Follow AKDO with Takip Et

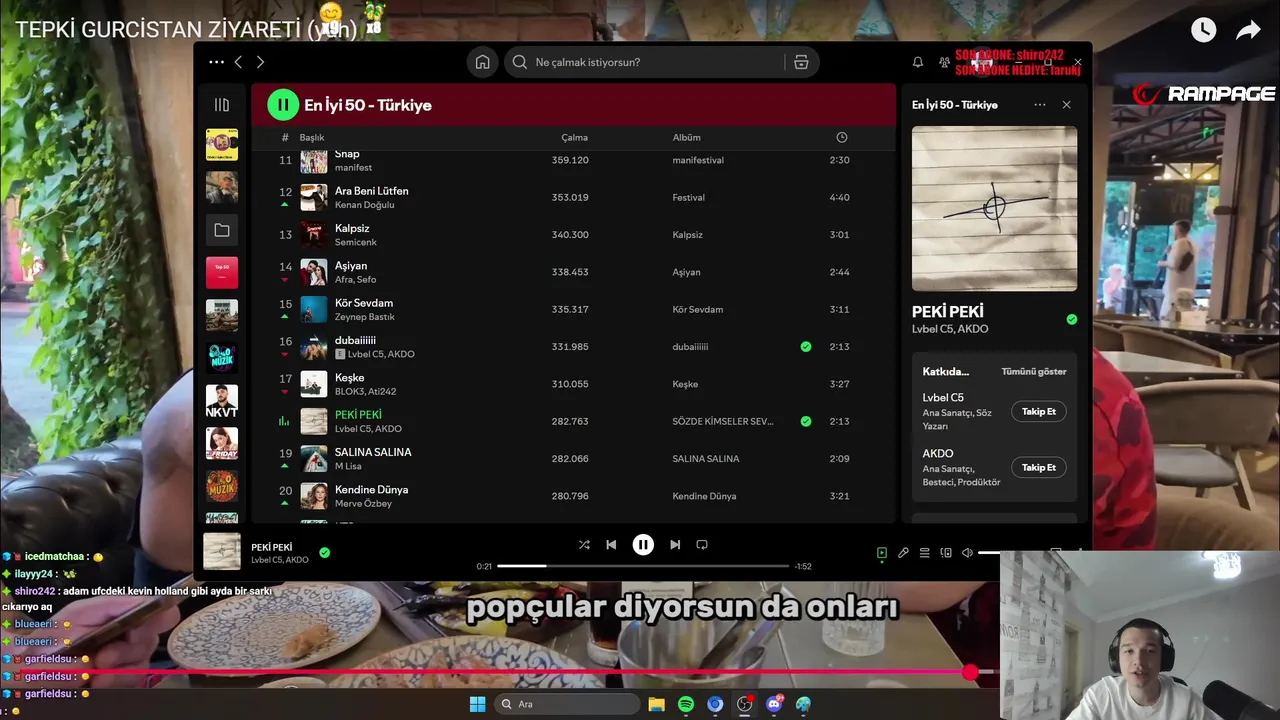(1039, 467)
